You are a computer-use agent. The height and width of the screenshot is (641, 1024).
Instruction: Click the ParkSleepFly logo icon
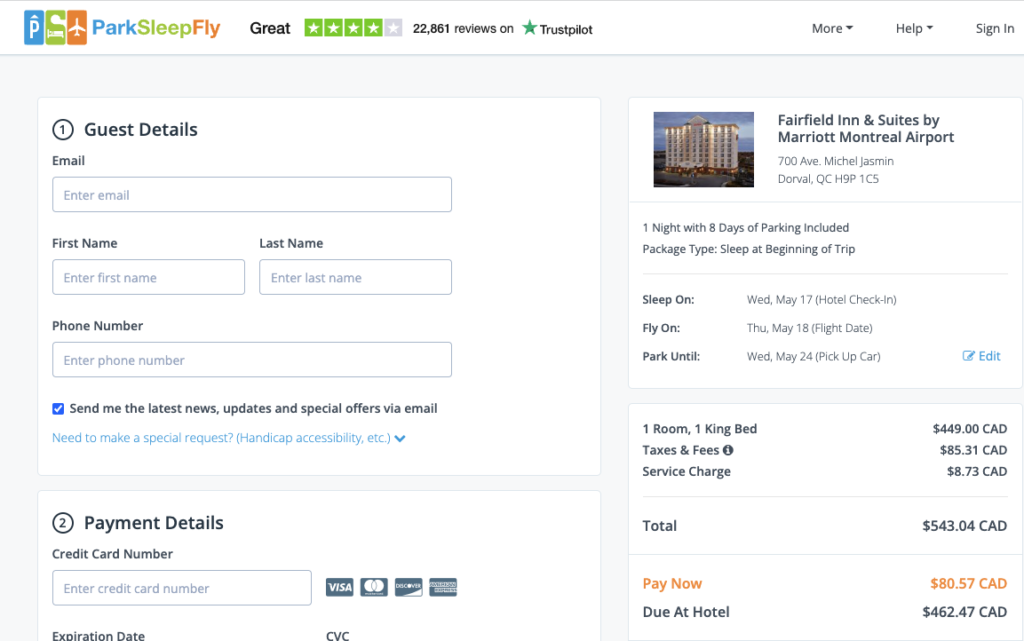click(54, 28)
